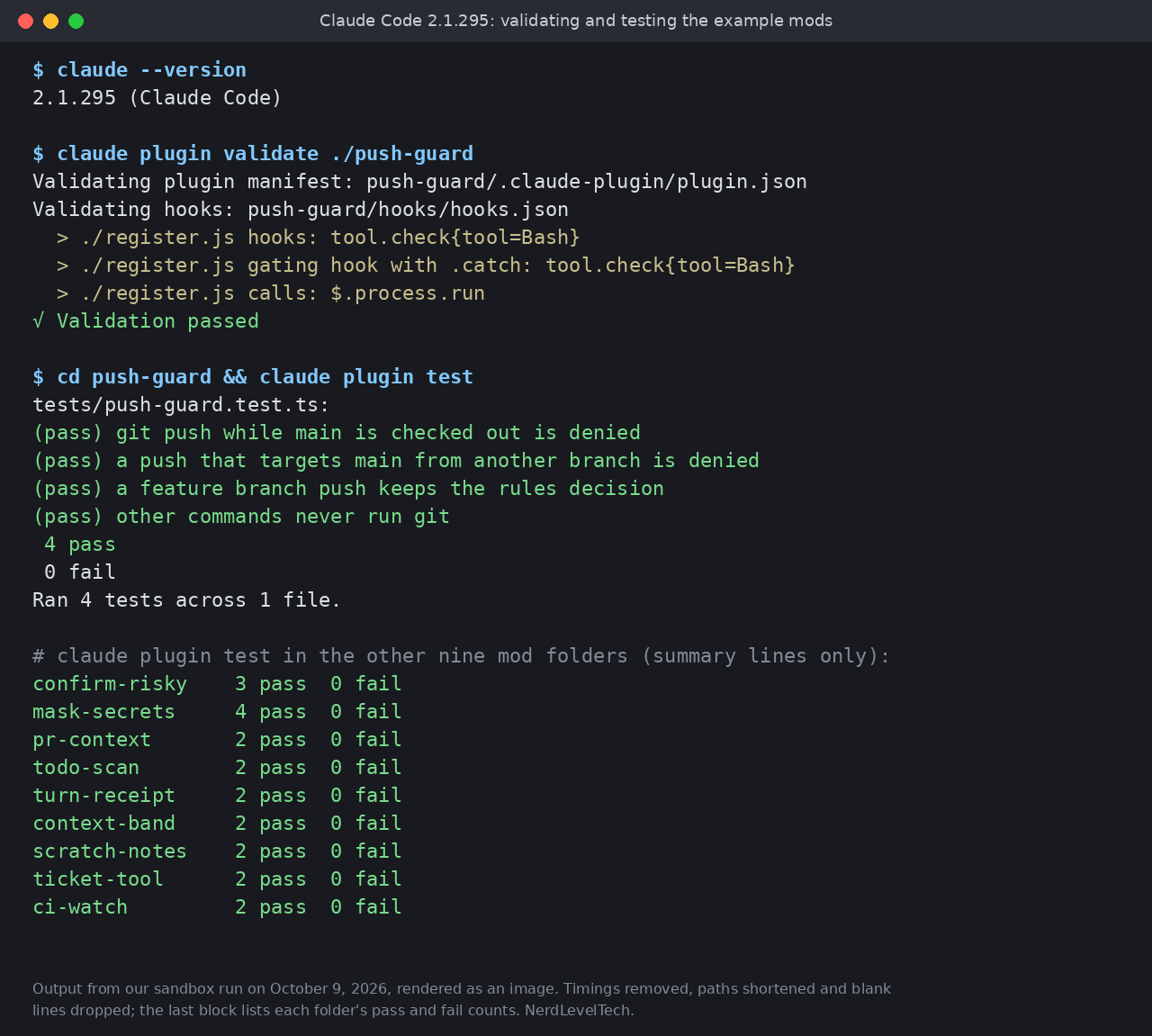Click the 'context-band' summary row
This screenshot has width=1152, height=1036.
(x=217, y=824)
